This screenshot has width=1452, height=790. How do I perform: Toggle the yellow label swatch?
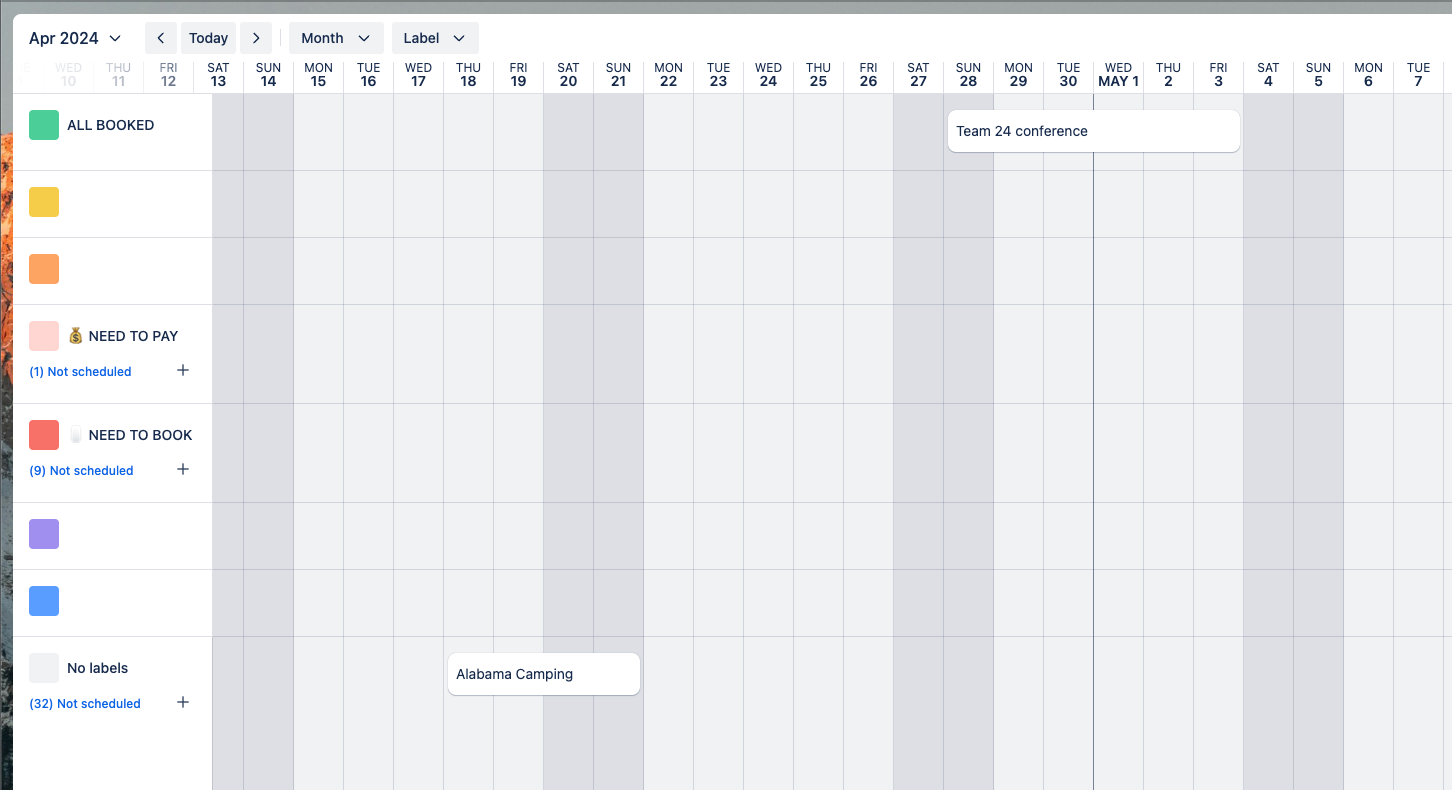click(43, 201)
